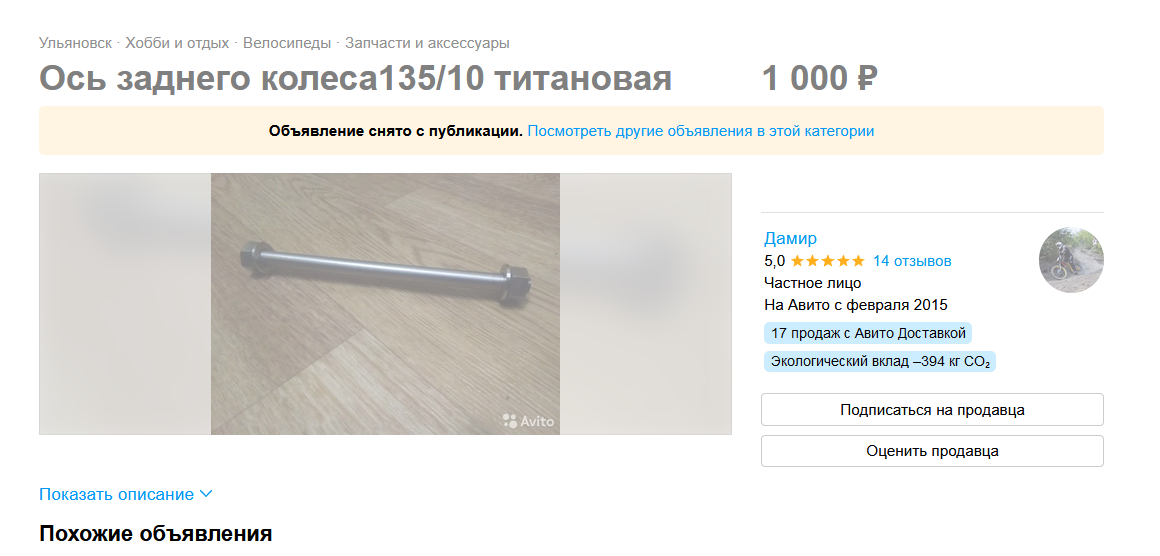1160x556 pixels.
Task: Click the listing title Ось заднего колеса
Action: (356, 78)
